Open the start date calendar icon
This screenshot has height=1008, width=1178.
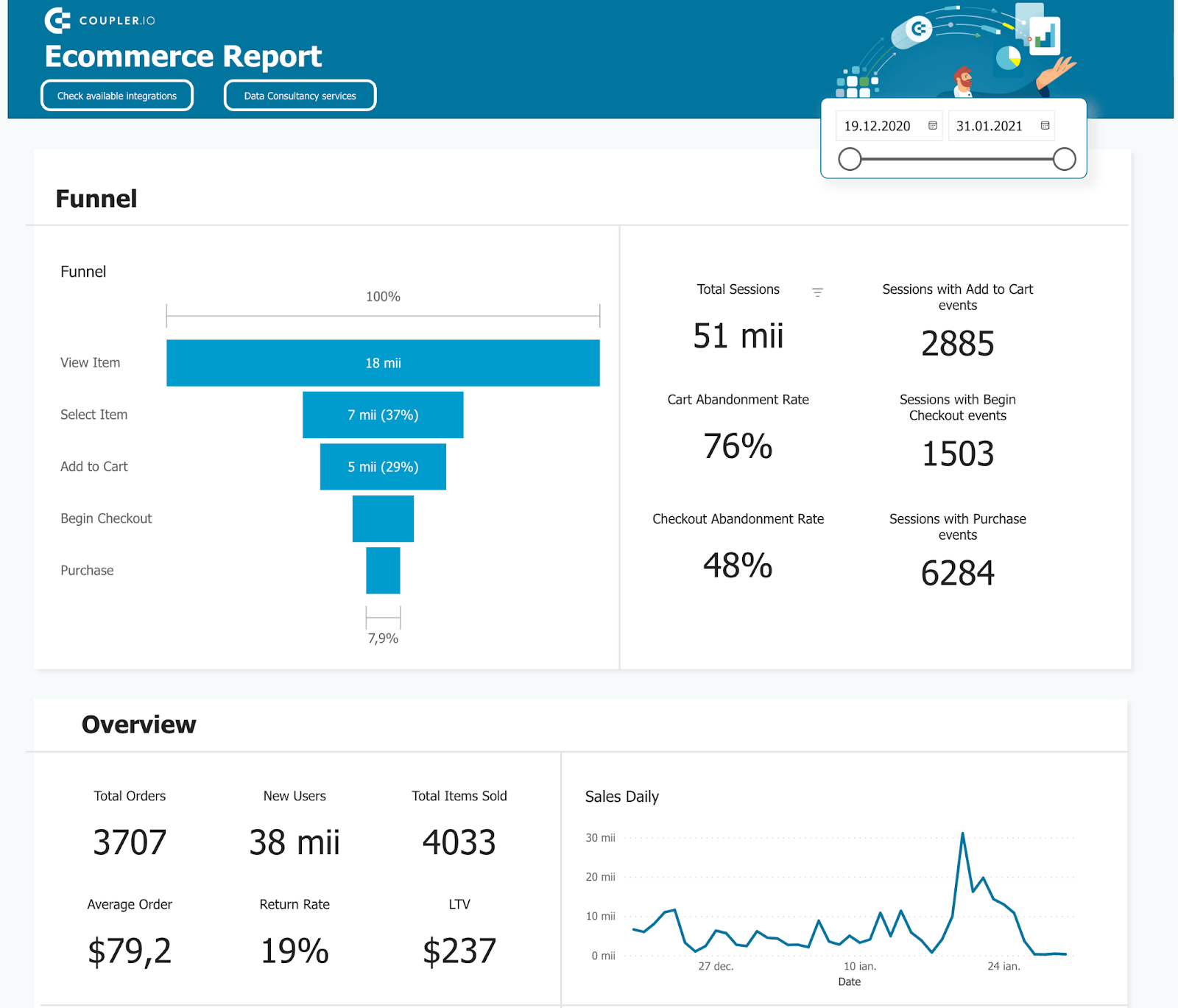point(932,125)
